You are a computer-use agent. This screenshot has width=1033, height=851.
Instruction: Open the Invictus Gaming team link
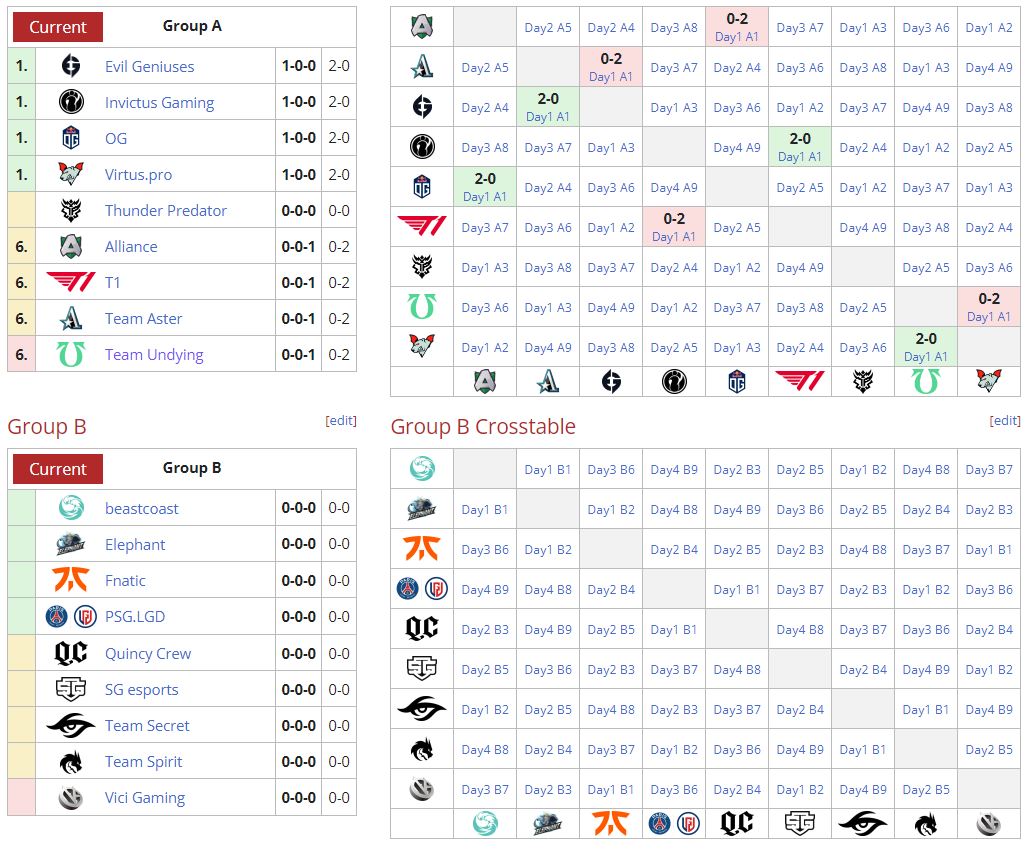(159, 103)
